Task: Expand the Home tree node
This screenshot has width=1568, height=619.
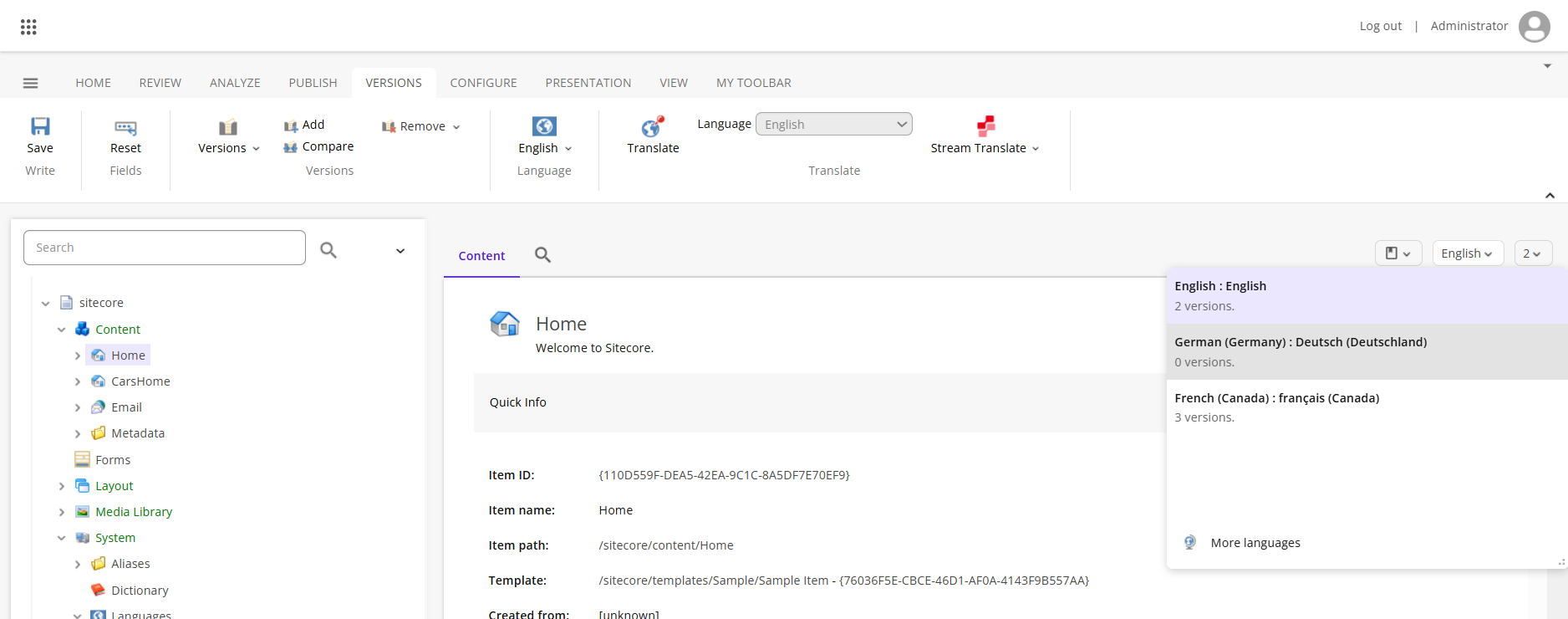Action: tap(78, 356)
